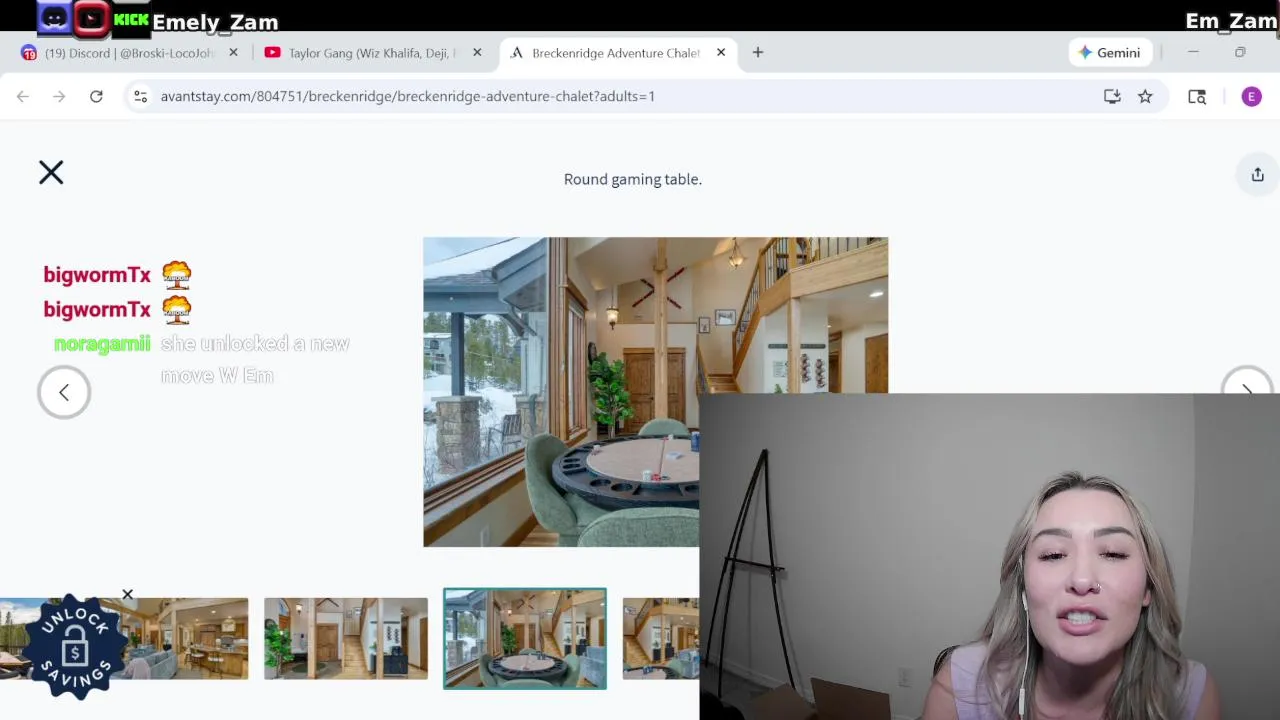Click the top bigwormTx chat username

(97, 275)
